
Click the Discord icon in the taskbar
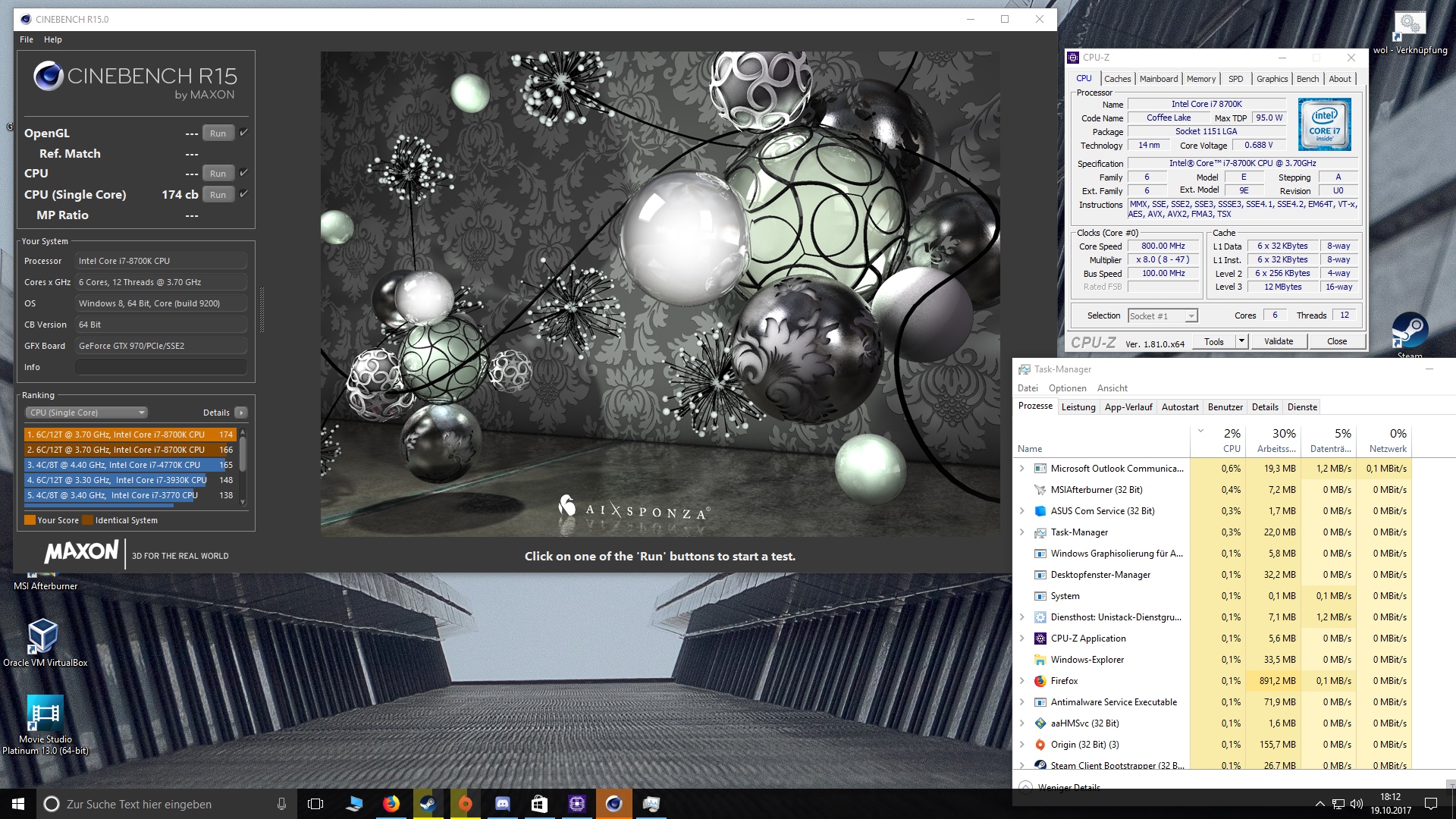[x=502, y=804]
